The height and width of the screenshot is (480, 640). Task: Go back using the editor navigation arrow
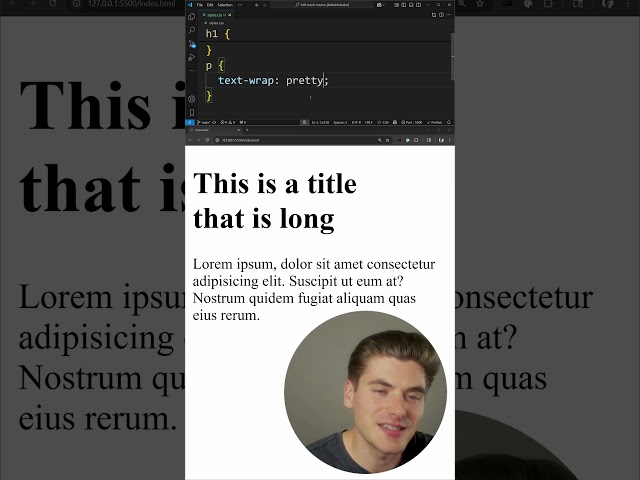(257, 5)
